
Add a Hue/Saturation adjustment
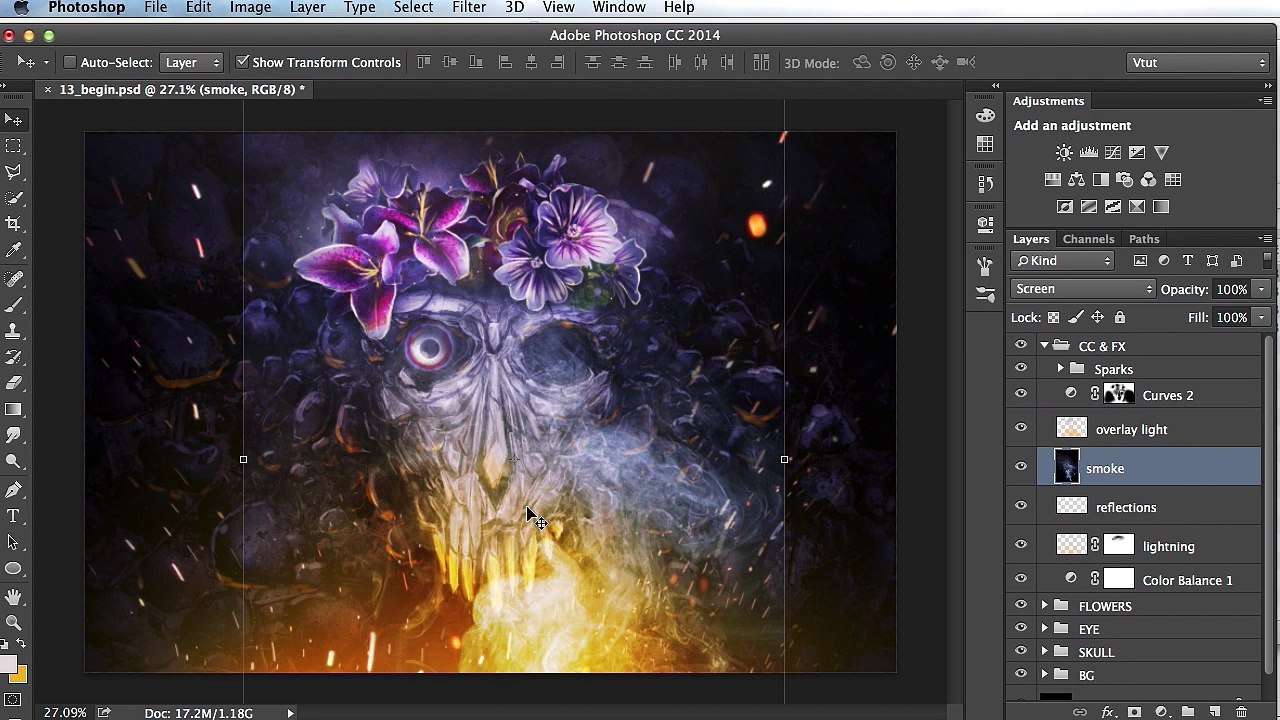pos(1052,180)
